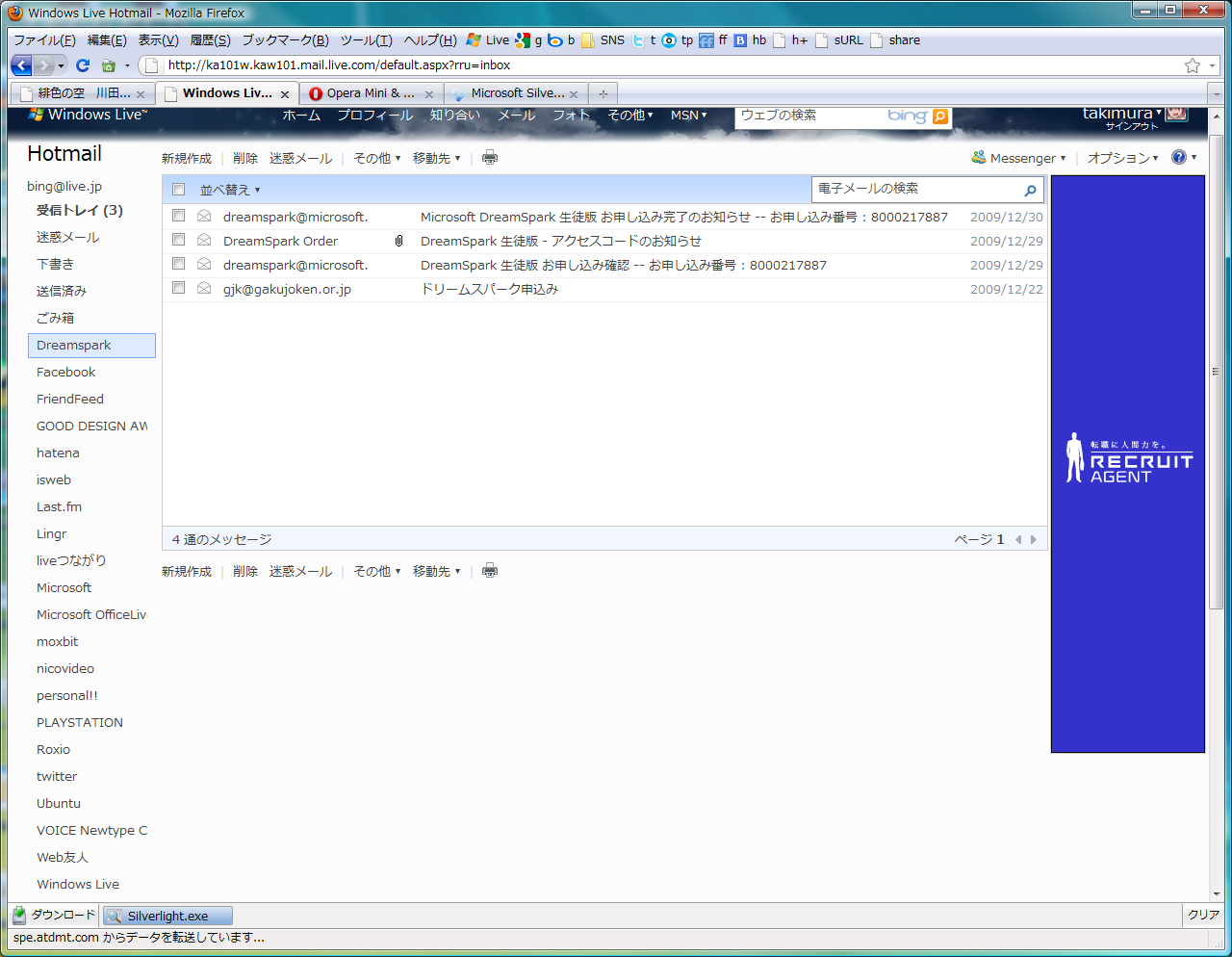Open the Facebook mail folder
The width and height of the screenshot is (1232, 957).
pyautogui.click(x=66, y=372)
